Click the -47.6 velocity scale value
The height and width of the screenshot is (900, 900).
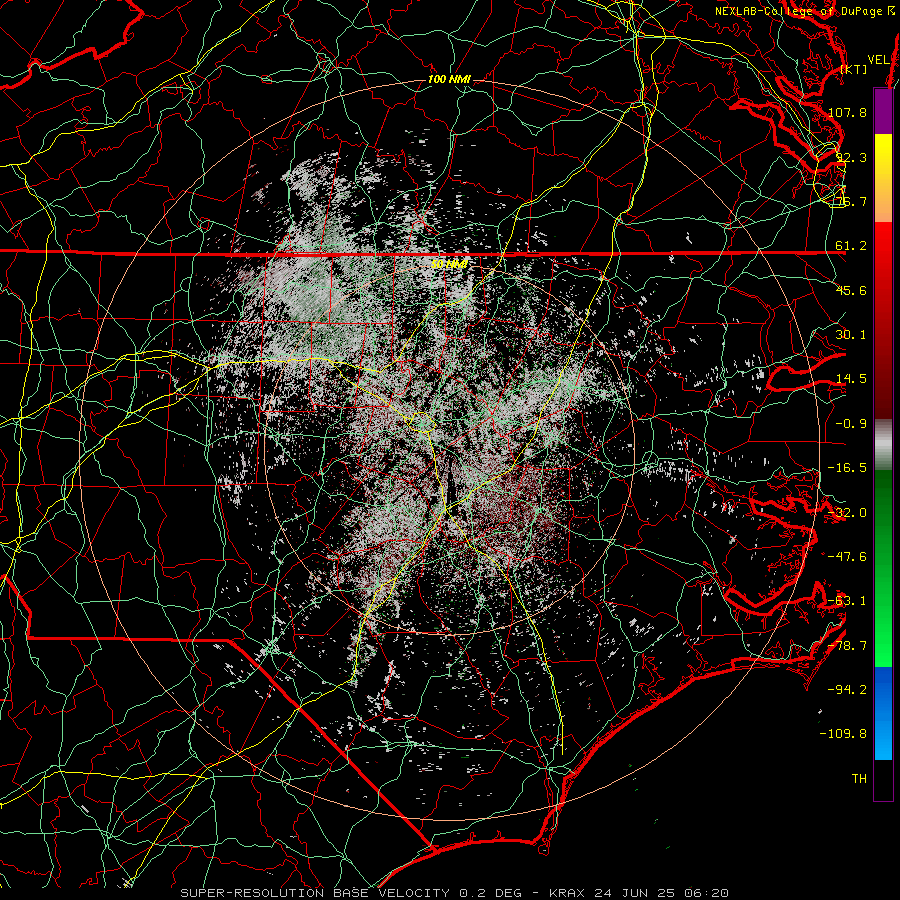point(847,557)
